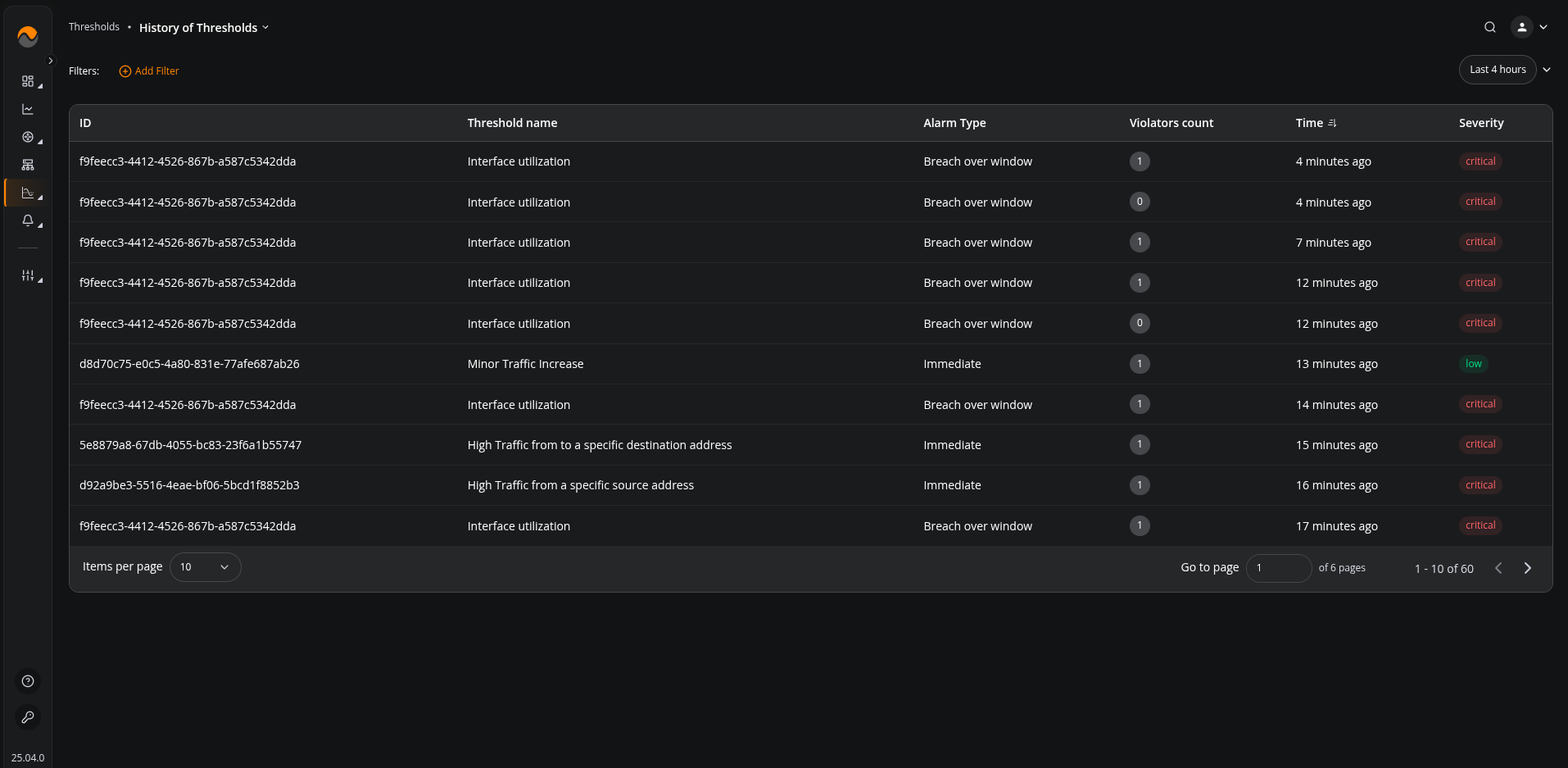Click the key license icon

[28, 717]
